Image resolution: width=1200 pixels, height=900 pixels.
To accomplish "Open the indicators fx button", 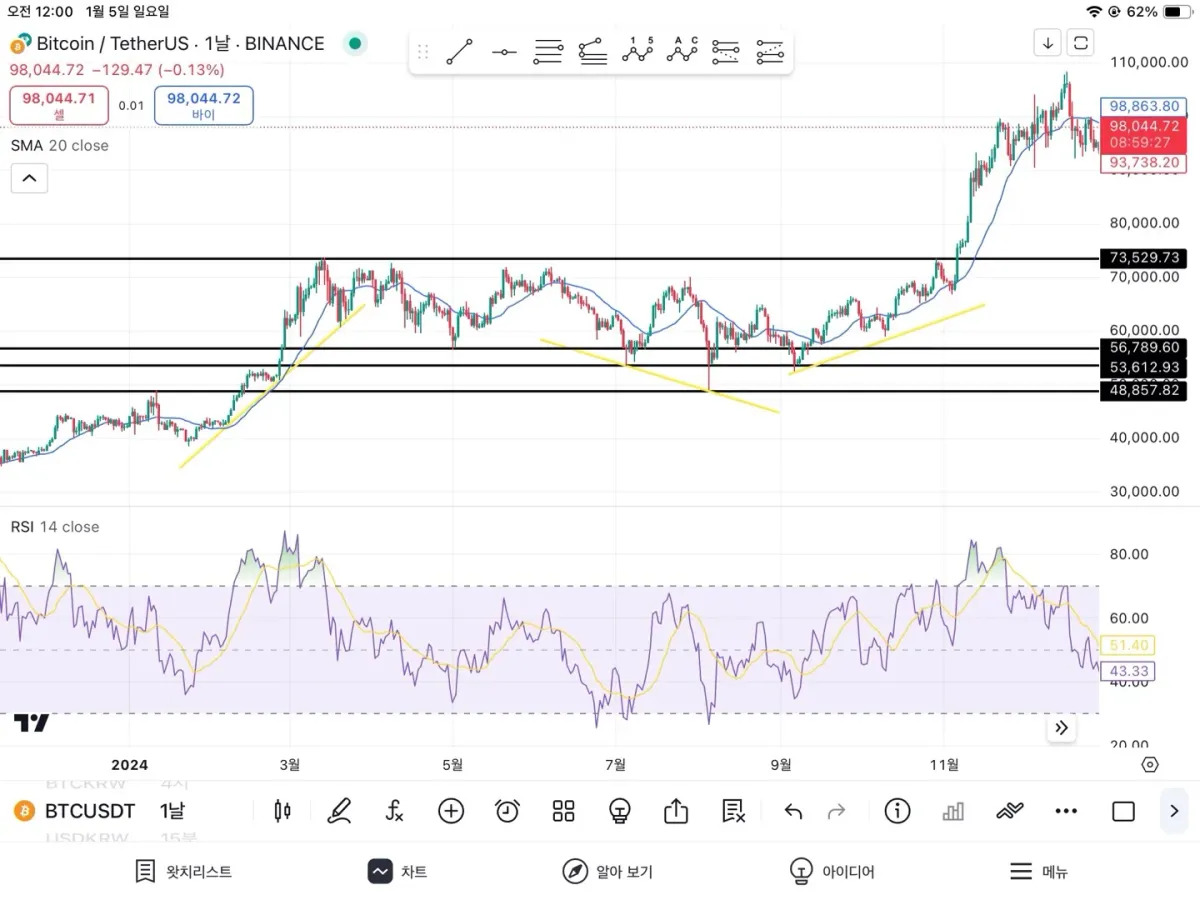I will tap(394, 811).
